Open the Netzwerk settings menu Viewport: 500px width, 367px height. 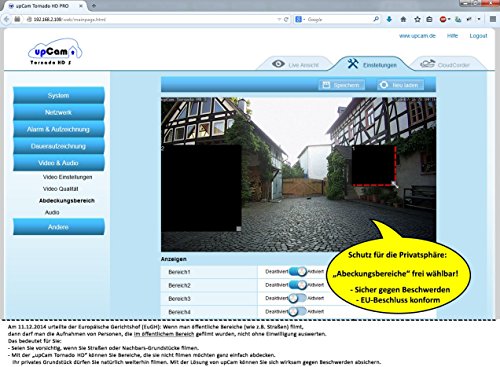59,112
